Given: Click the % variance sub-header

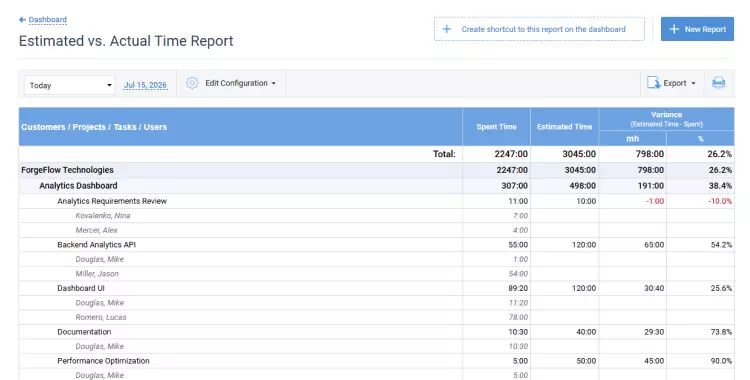Looking at the screenshot, I should click(x=700, y=138).
